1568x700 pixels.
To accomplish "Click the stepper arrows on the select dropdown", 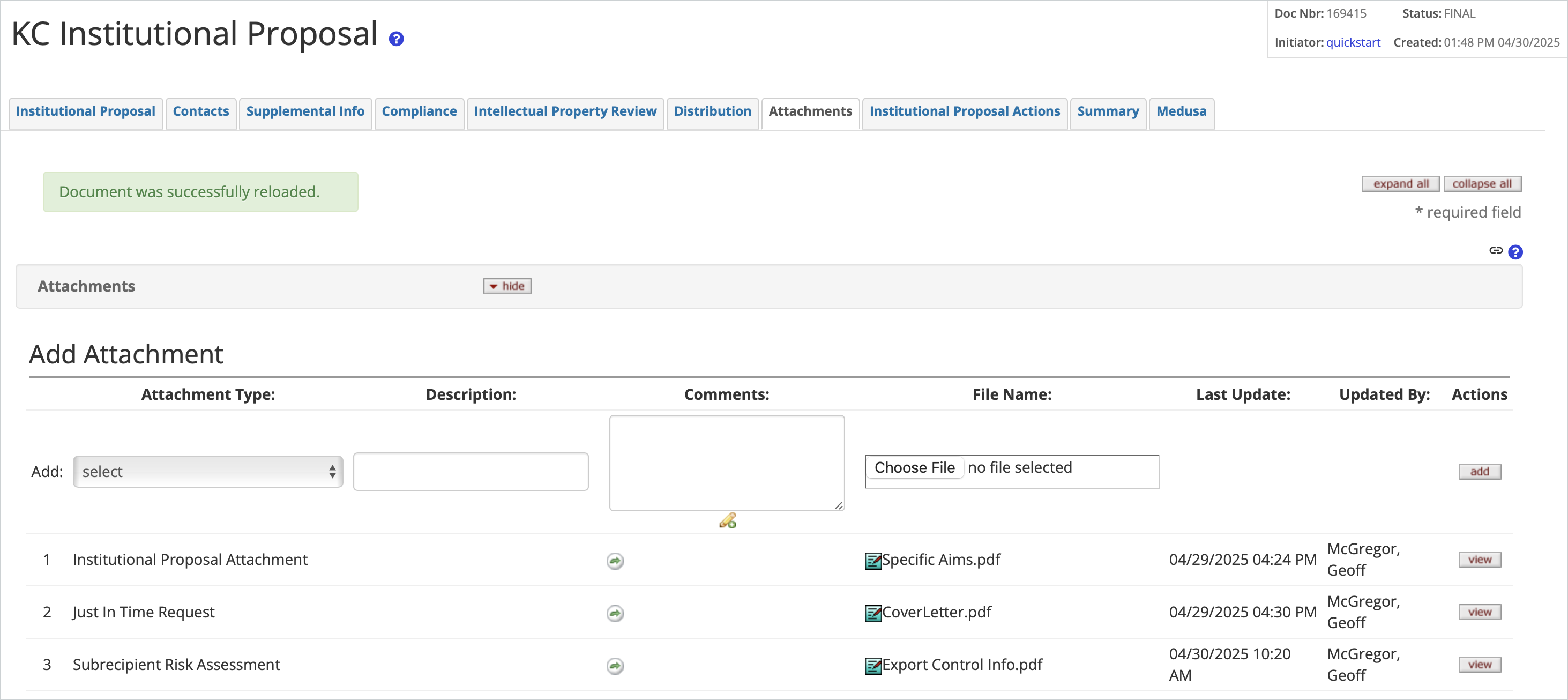I will coord(332,471).
